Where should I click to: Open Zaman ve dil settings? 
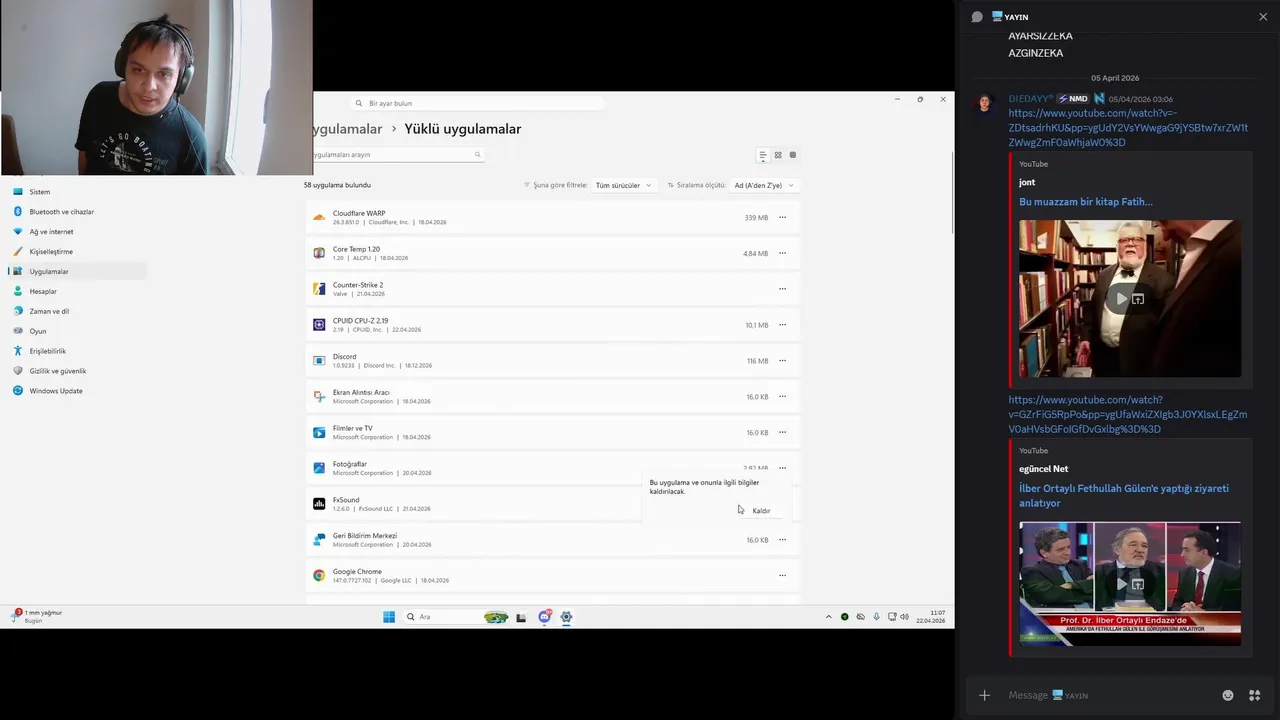click(x=78, y=311)
